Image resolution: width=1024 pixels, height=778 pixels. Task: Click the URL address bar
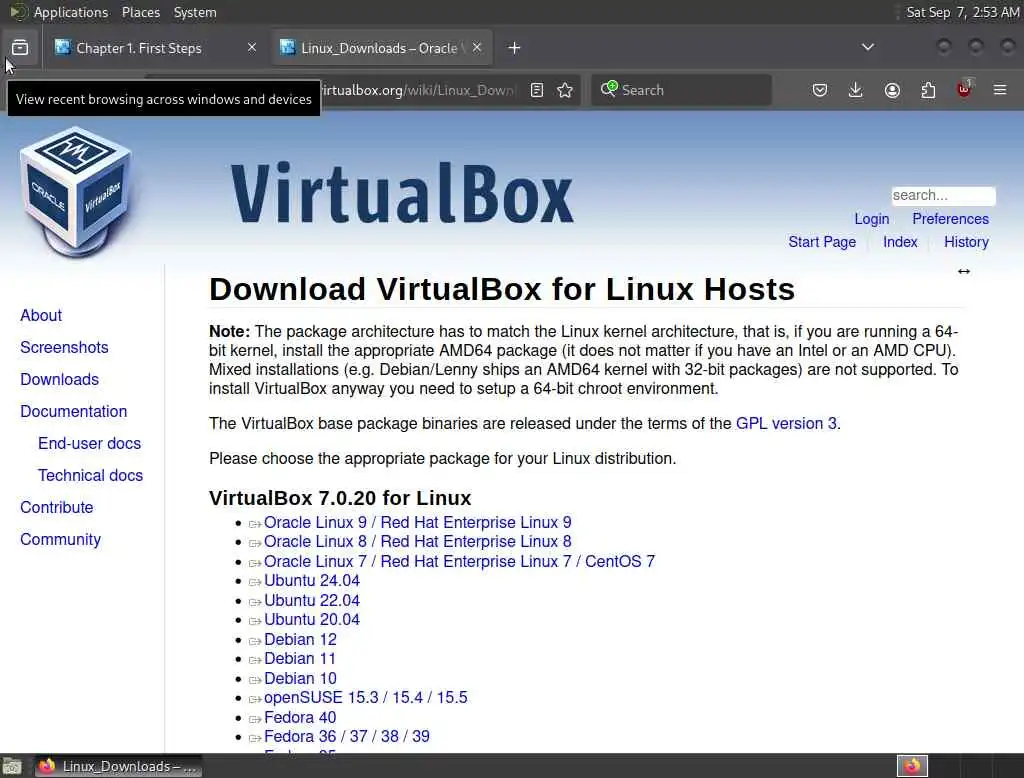click(418, 90)
